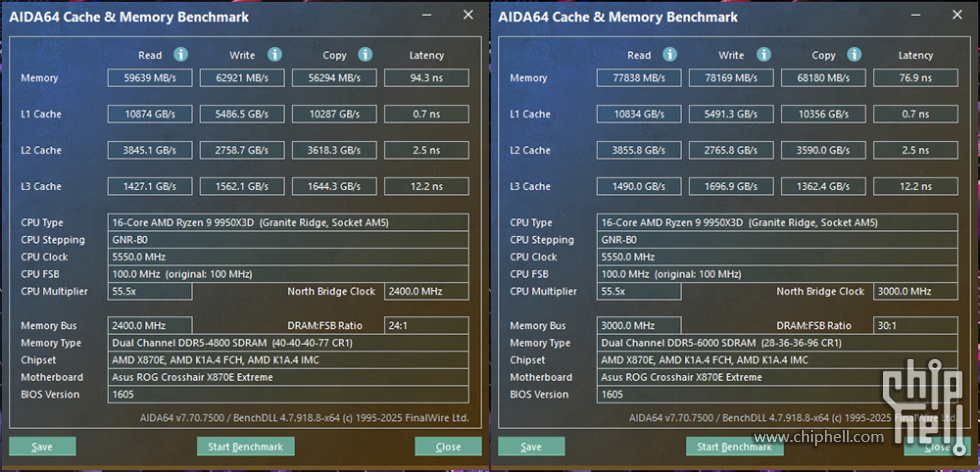This screenshot has width=980, height=472.
Task: Select the 77838 MB/s memory read field
Action: pos(639,78)
